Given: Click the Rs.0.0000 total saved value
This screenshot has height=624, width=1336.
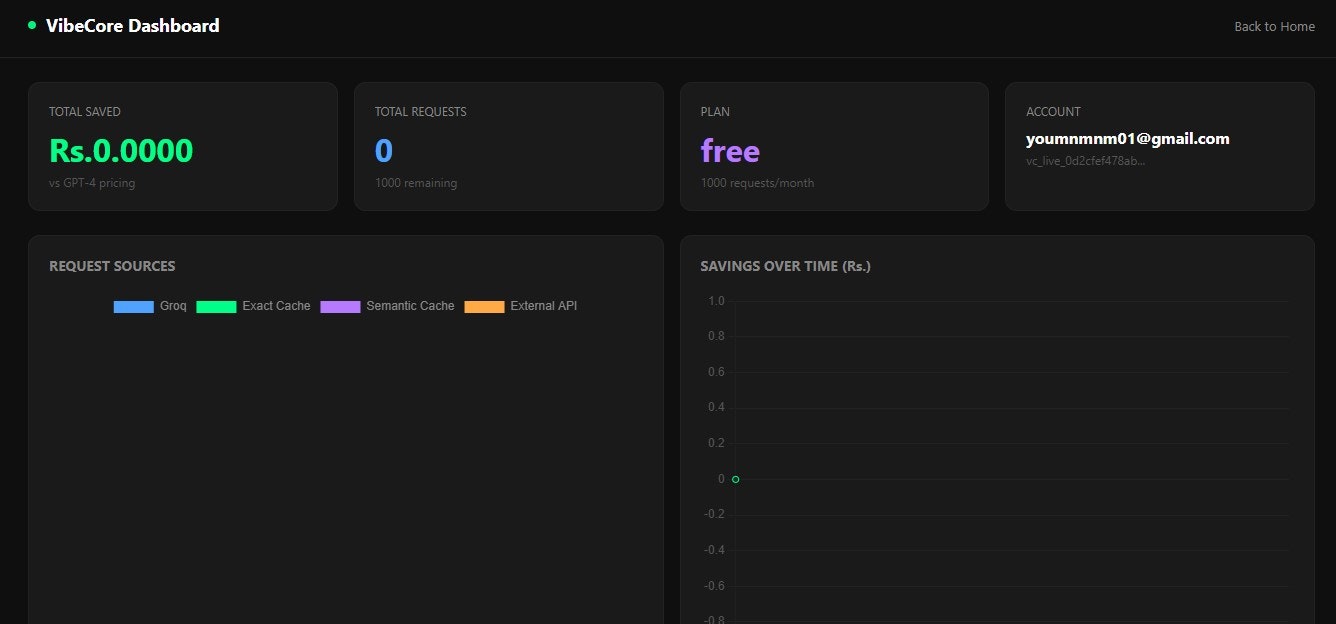Looking at the screenshot, I should point(121,151).
